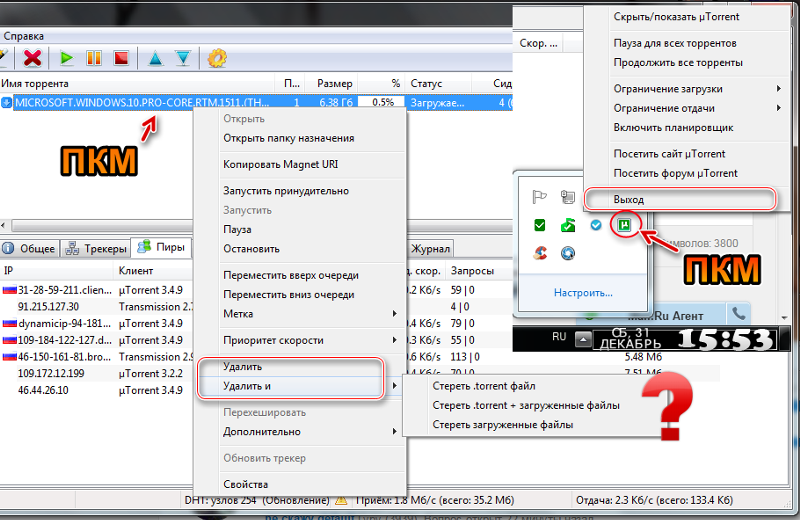Choose Посетить форум µTorrent
The image size is (800, 520).
[x=687, y=173]
